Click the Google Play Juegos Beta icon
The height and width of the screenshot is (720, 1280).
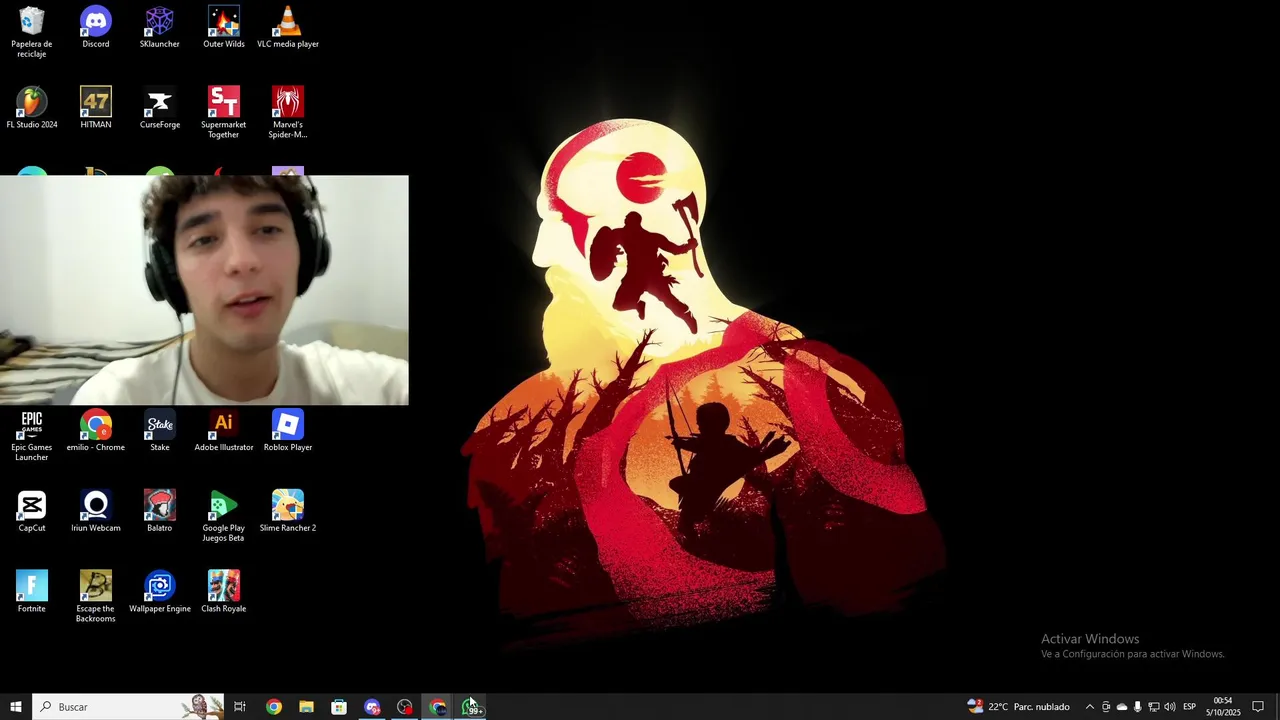coord(224,516)
